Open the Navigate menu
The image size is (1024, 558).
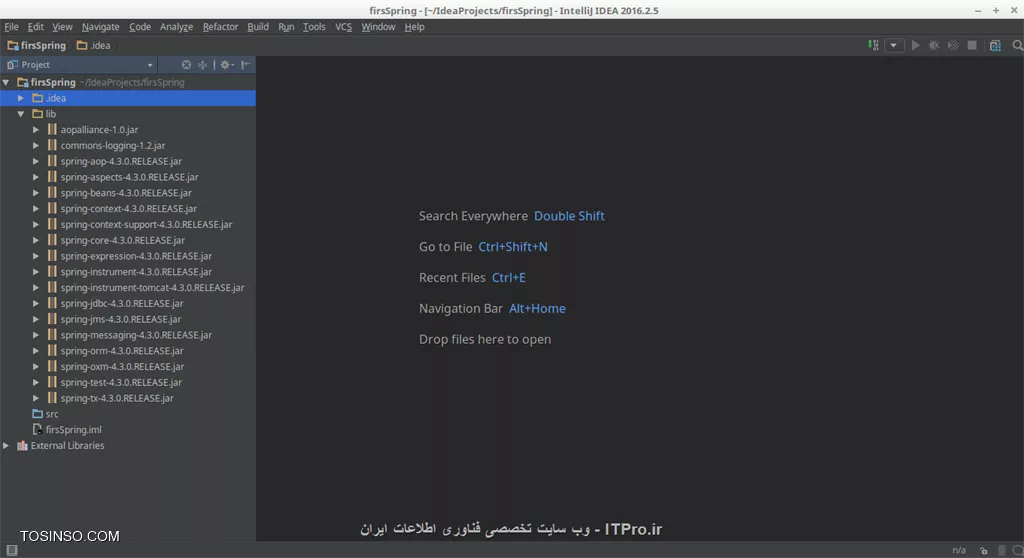pyautogui.click(x=101, y=27)
